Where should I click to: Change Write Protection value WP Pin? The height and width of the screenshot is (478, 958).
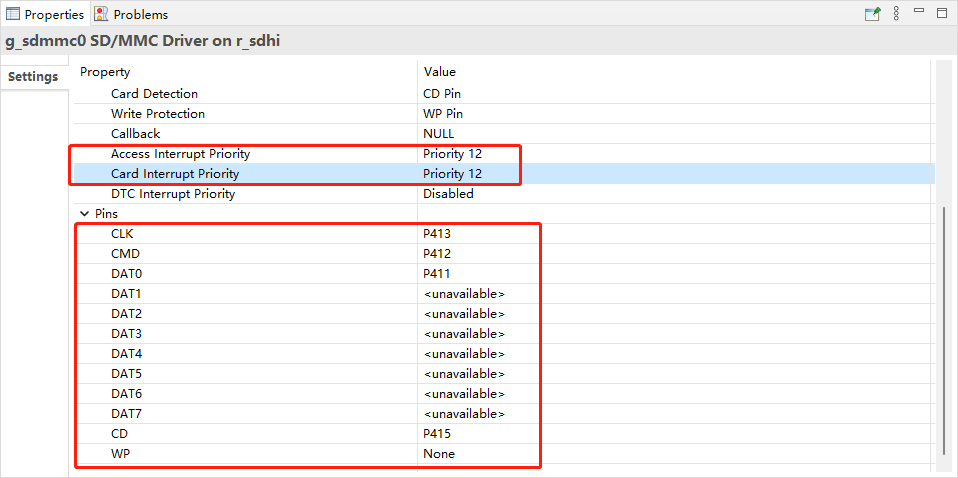point(443,114)
